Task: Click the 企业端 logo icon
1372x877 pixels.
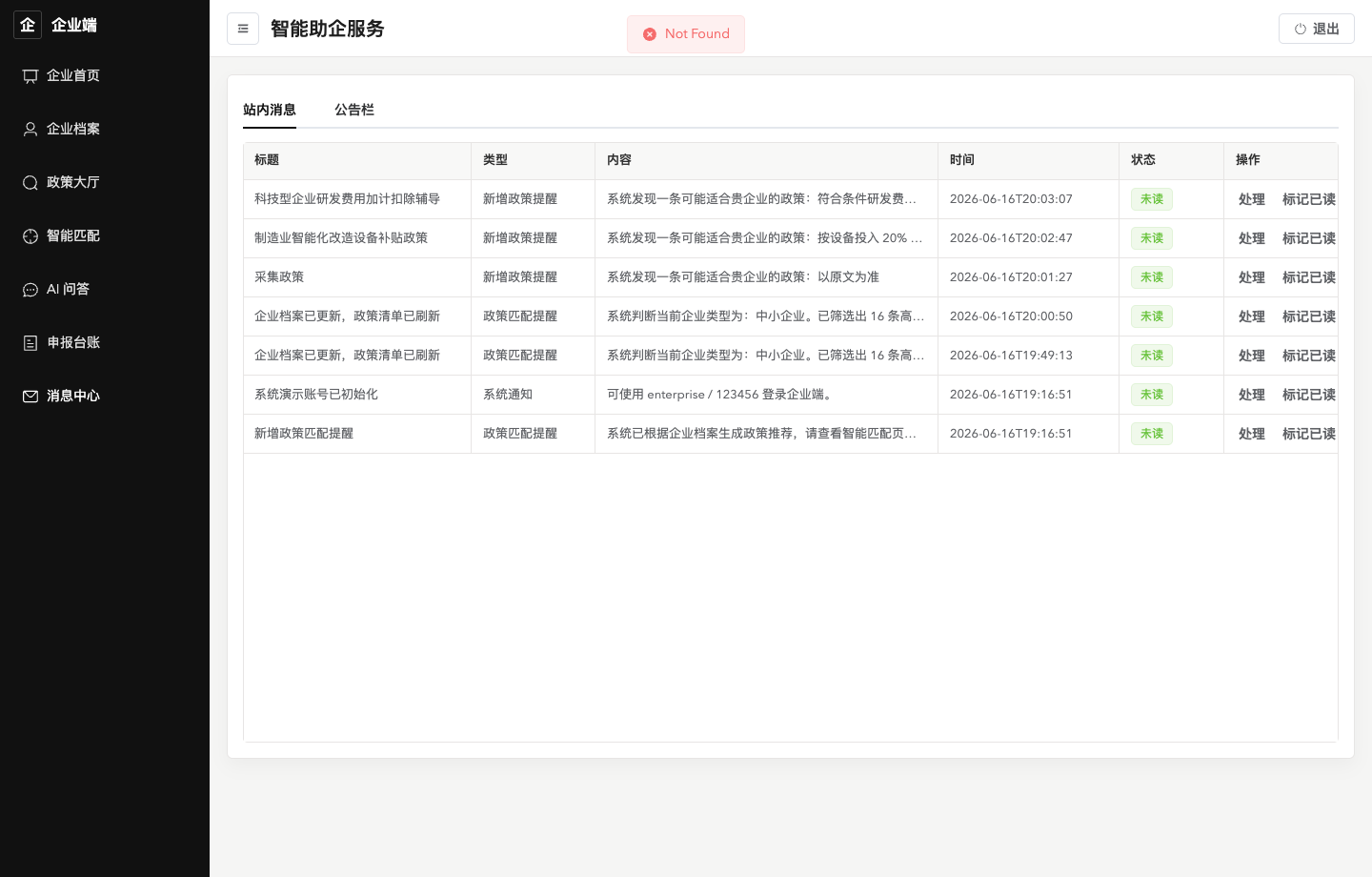Action: (x=28, y=25)
